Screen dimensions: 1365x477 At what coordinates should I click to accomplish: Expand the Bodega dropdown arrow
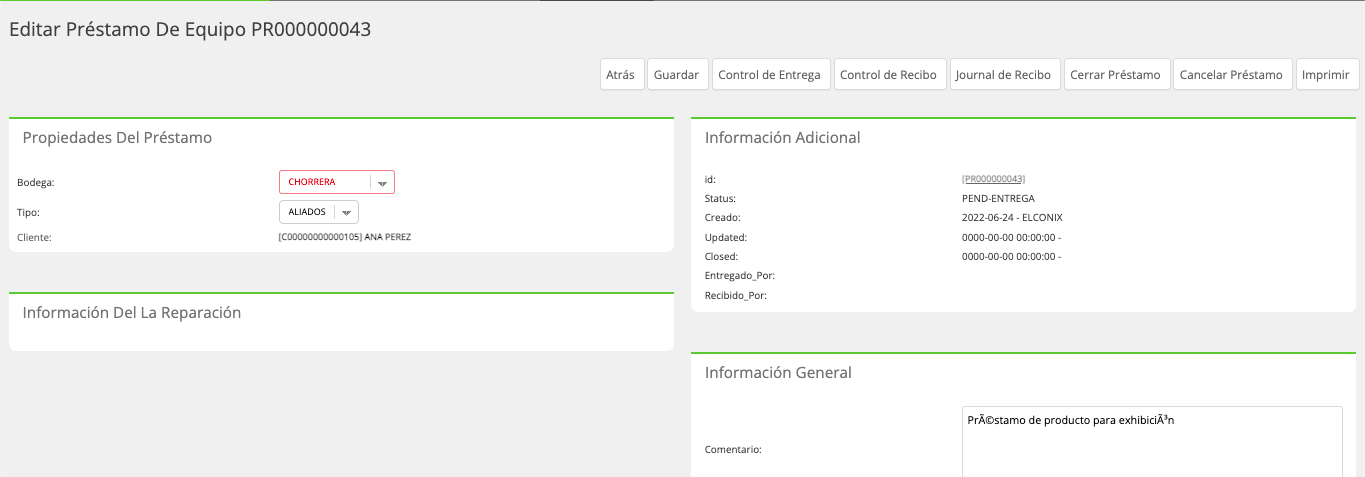coord(382,183)
